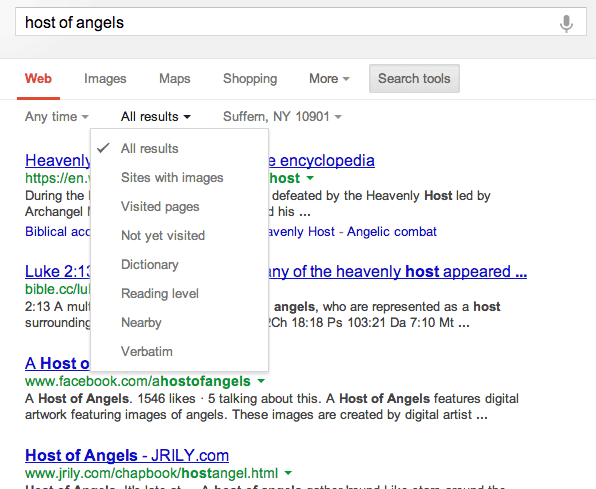Viewport: 596px width, 489px height.
Task: Open the Shopping tab
Action: tap(250, 79)
